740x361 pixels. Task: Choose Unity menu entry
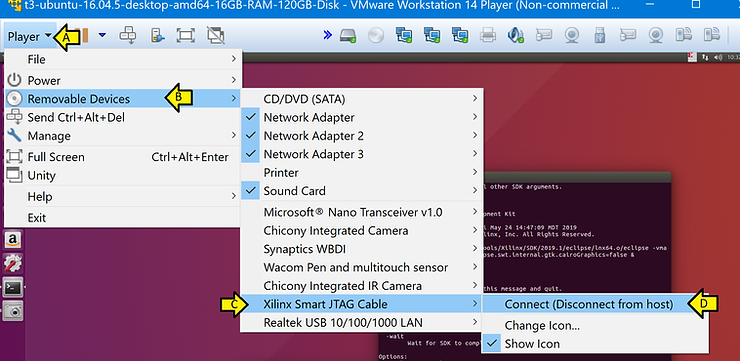click(123, 176)
